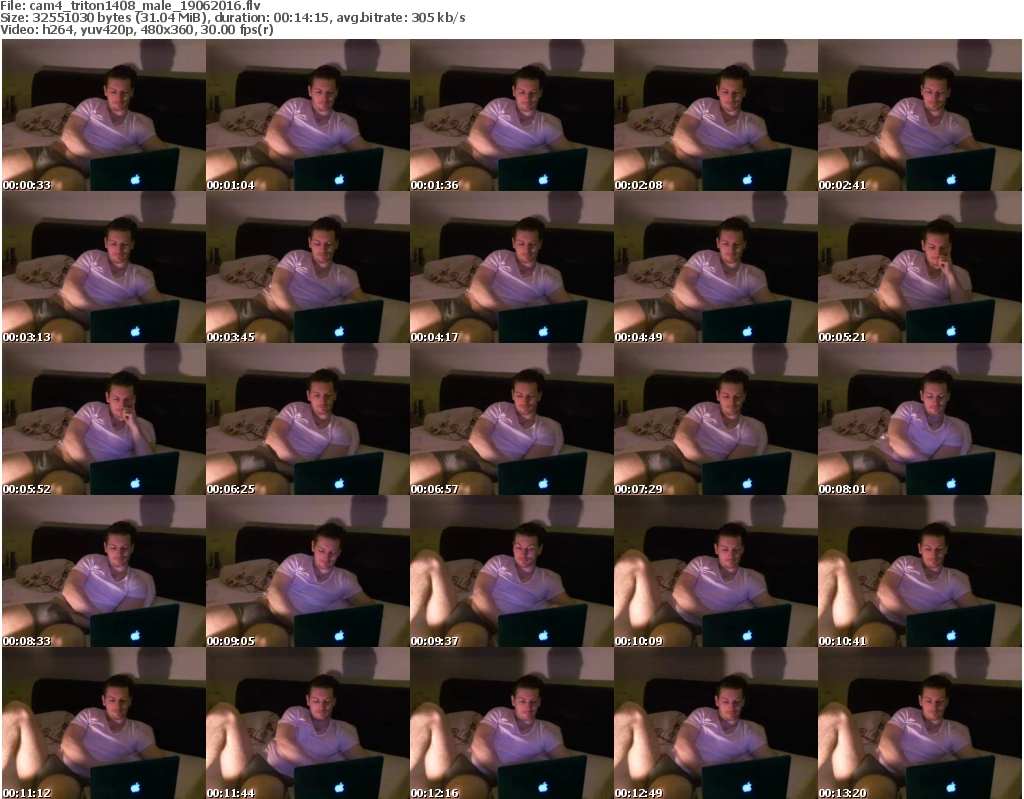Select the thumbnail timestamped 00:02:08
Screen dimensions: 1024x799
coord(716,115)
